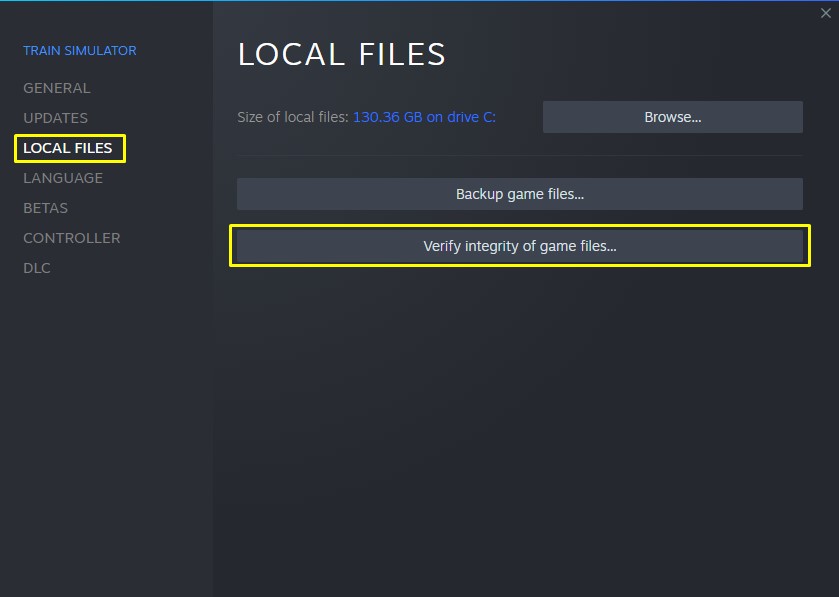The height and width of the screenshot is (597, 839).
Task: Open the Controller settings tab
Action: [x=72, y=238]
